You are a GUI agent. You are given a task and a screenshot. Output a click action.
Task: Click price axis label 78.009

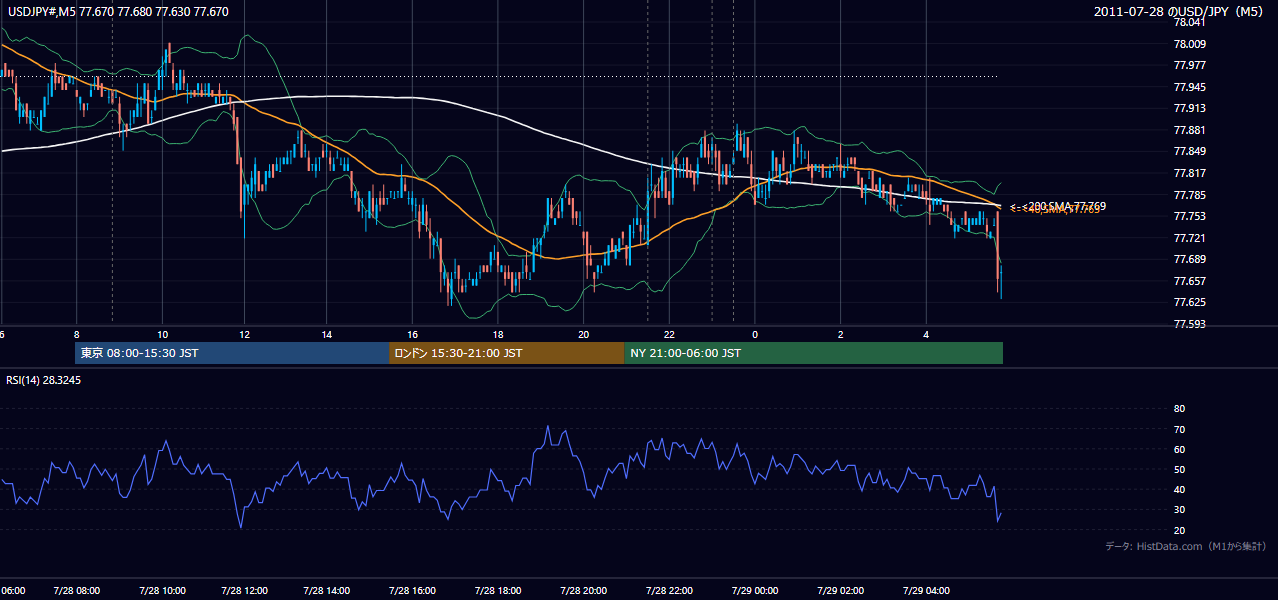[1189, 44]
